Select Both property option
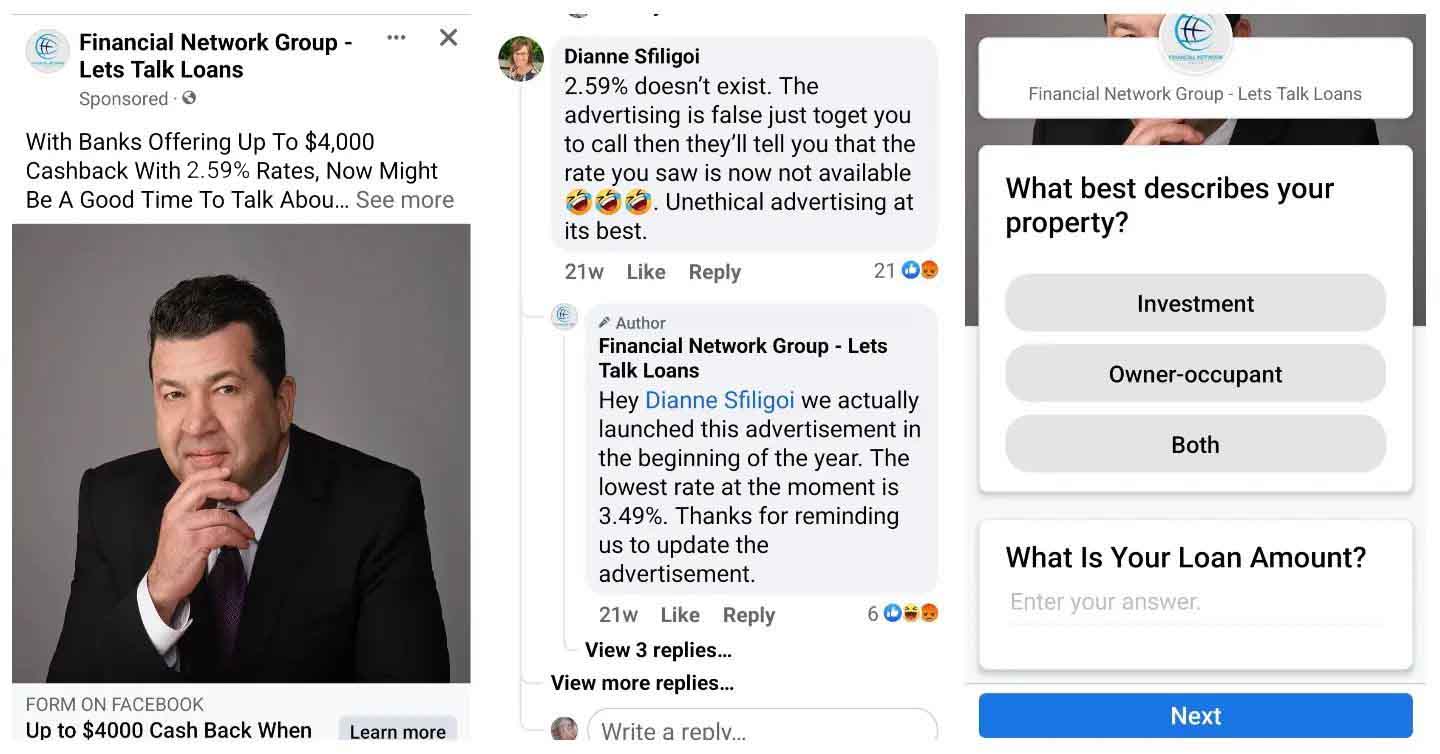The width and height of the screenshot is (1440, 754). [1195, 445]
